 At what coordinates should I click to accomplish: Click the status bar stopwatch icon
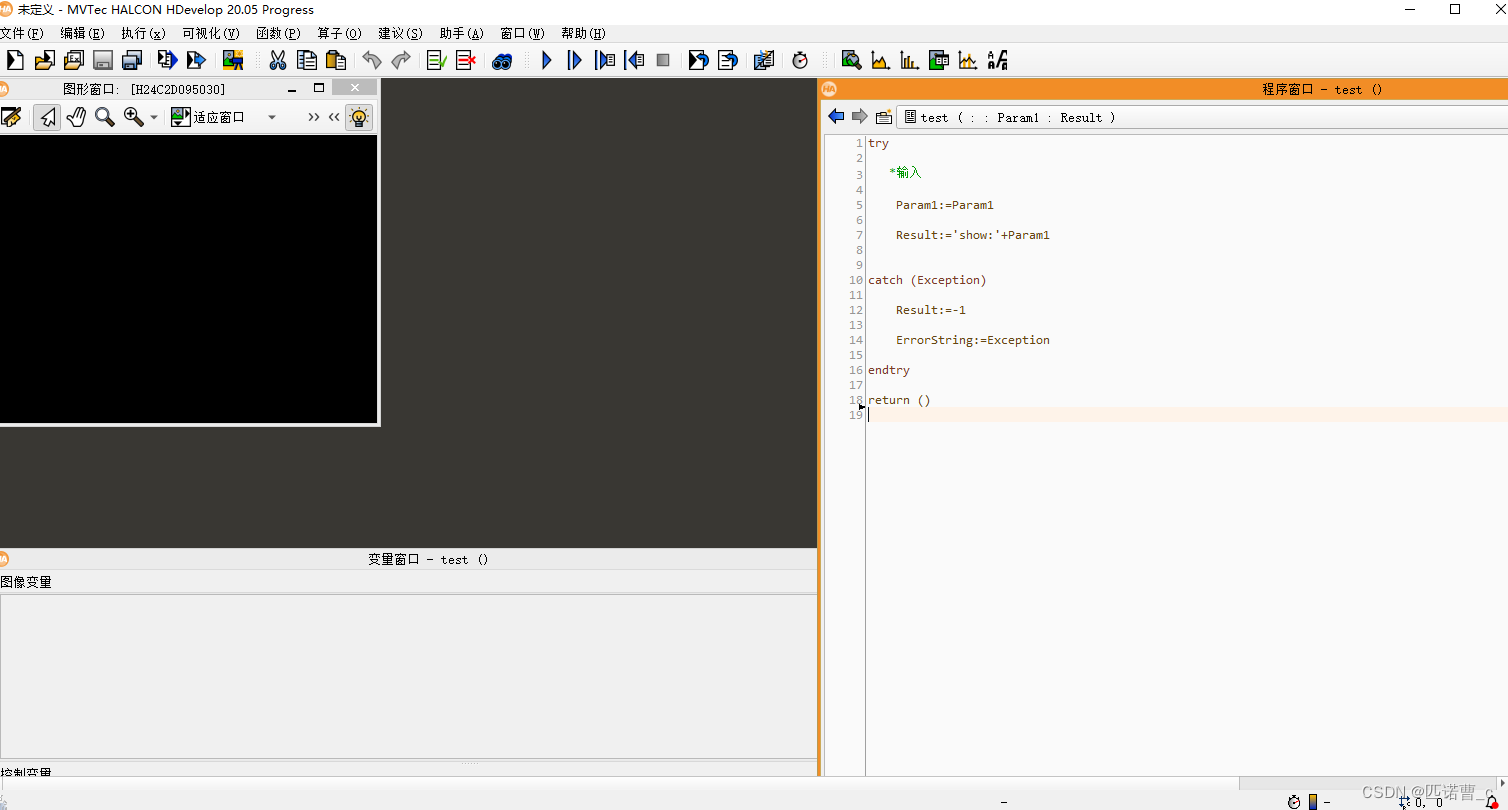[1294, 802]
